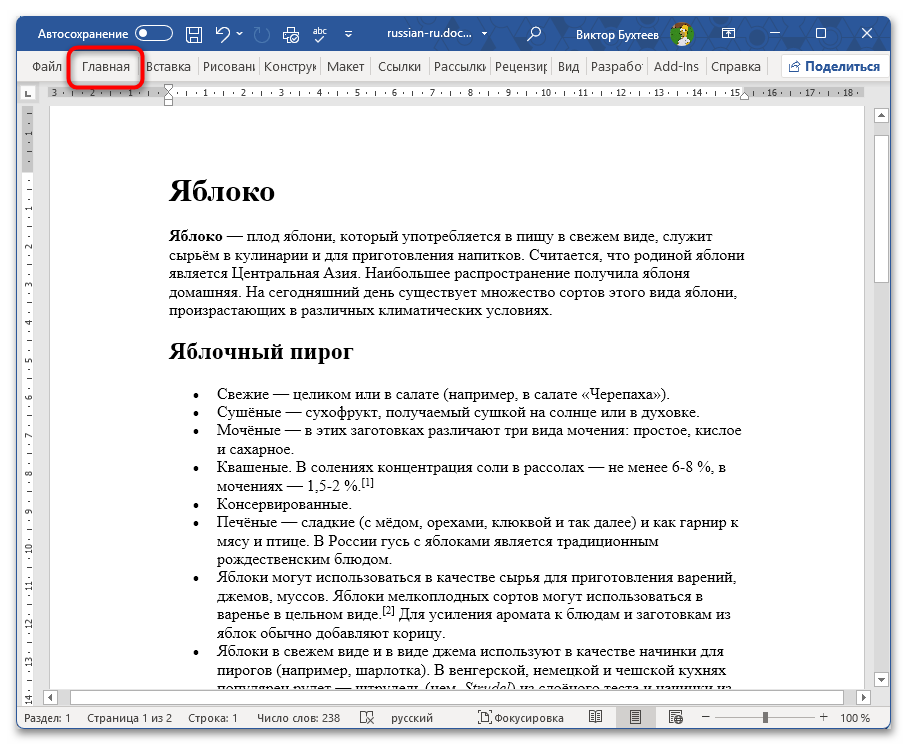This screenshot has width=907, height=745.
Task: Select Print Layout view icon
Action: tap(635, 717)
